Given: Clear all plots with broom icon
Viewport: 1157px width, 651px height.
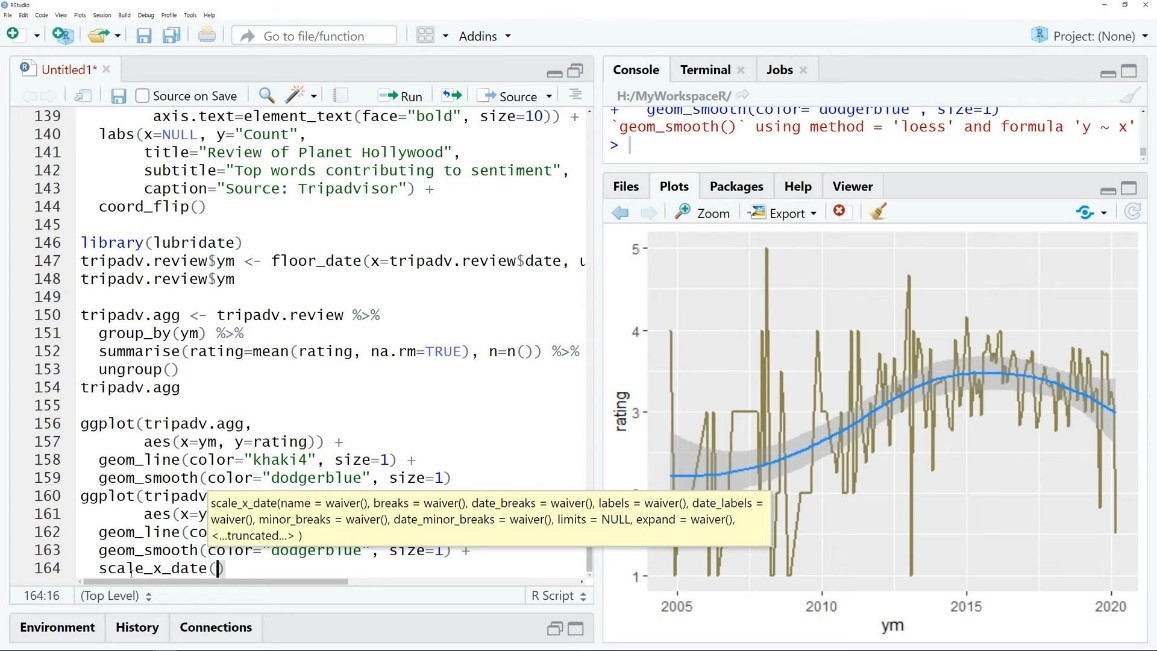Looking at the screenshot, I should (878, 212).
